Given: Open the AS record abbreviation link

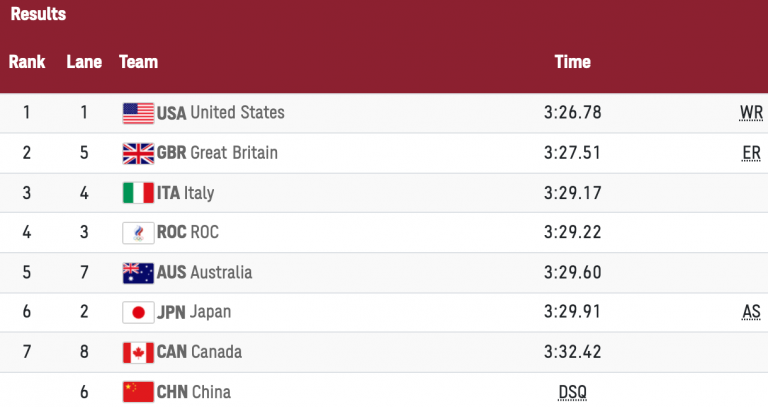Looking at the screenshot, I should click(x=752, y=312).
